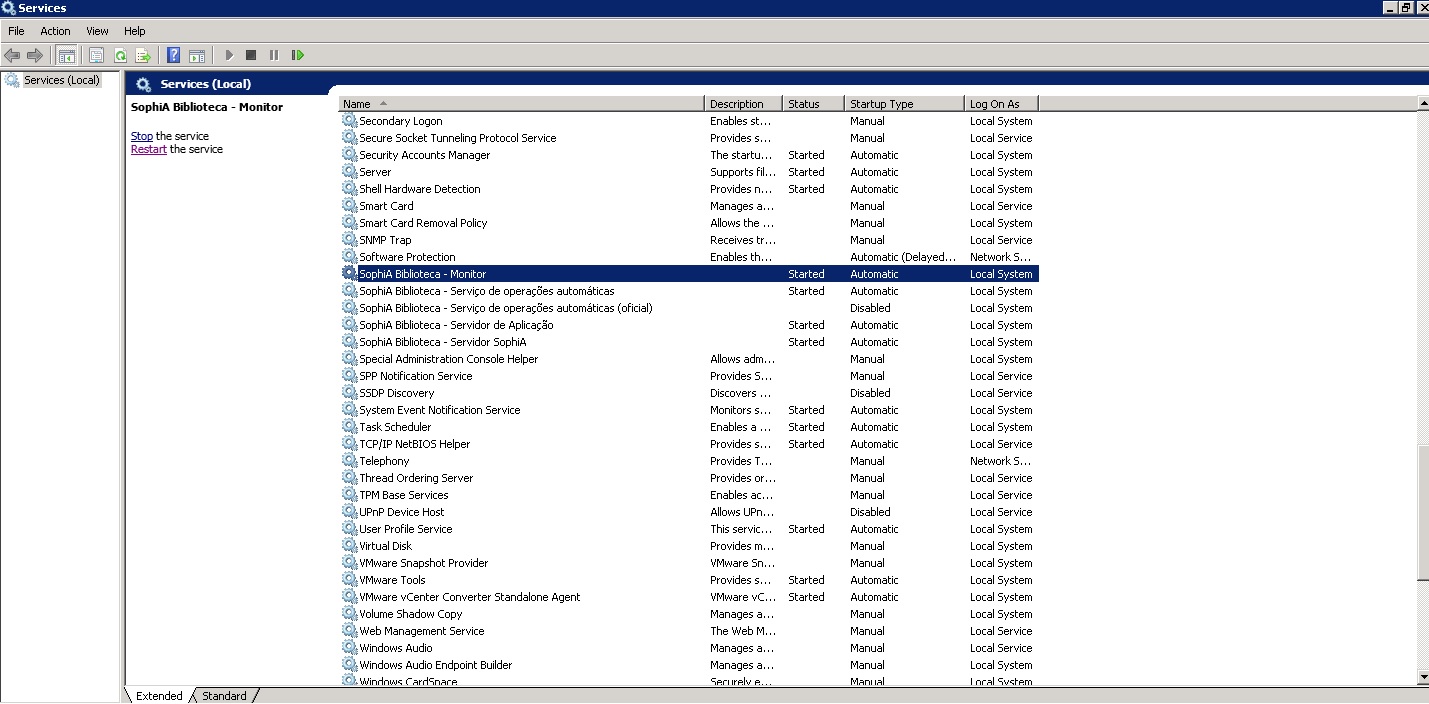Click gear icon beside Telephony service
This screenshot has width=1429, height=704.
point(349,461)
